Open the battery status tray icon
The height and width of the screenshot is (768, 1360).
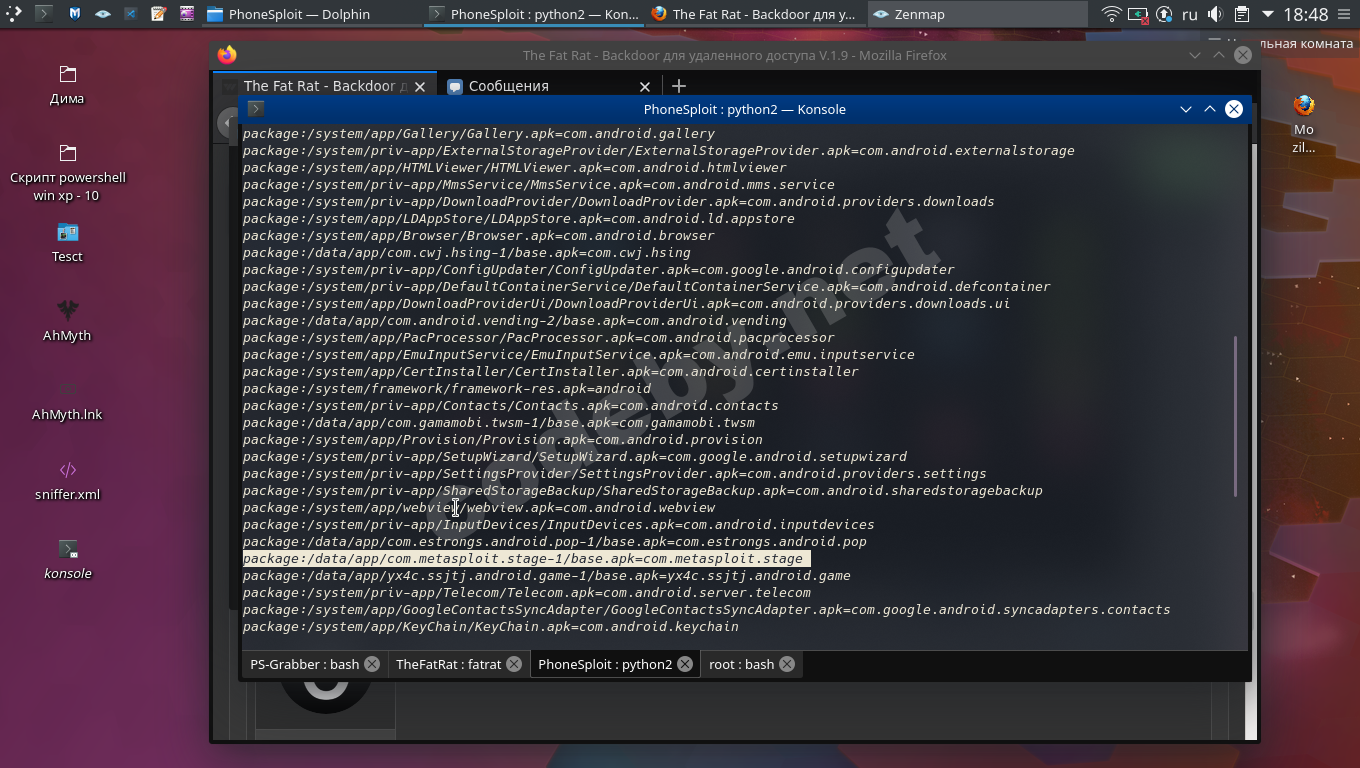pos(1138,14)
